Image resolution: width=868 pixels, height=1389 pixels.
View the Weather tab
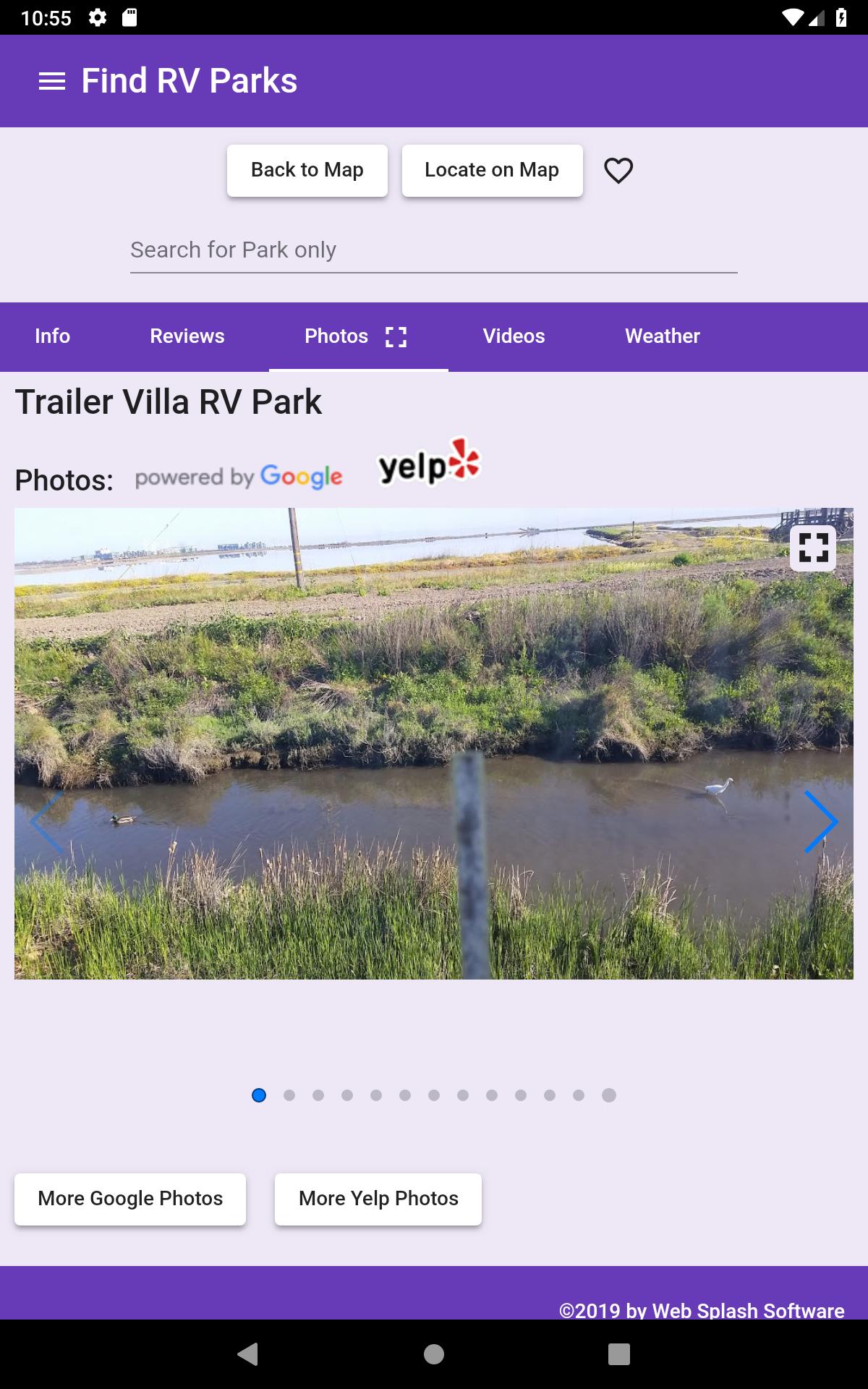[663, 336]
